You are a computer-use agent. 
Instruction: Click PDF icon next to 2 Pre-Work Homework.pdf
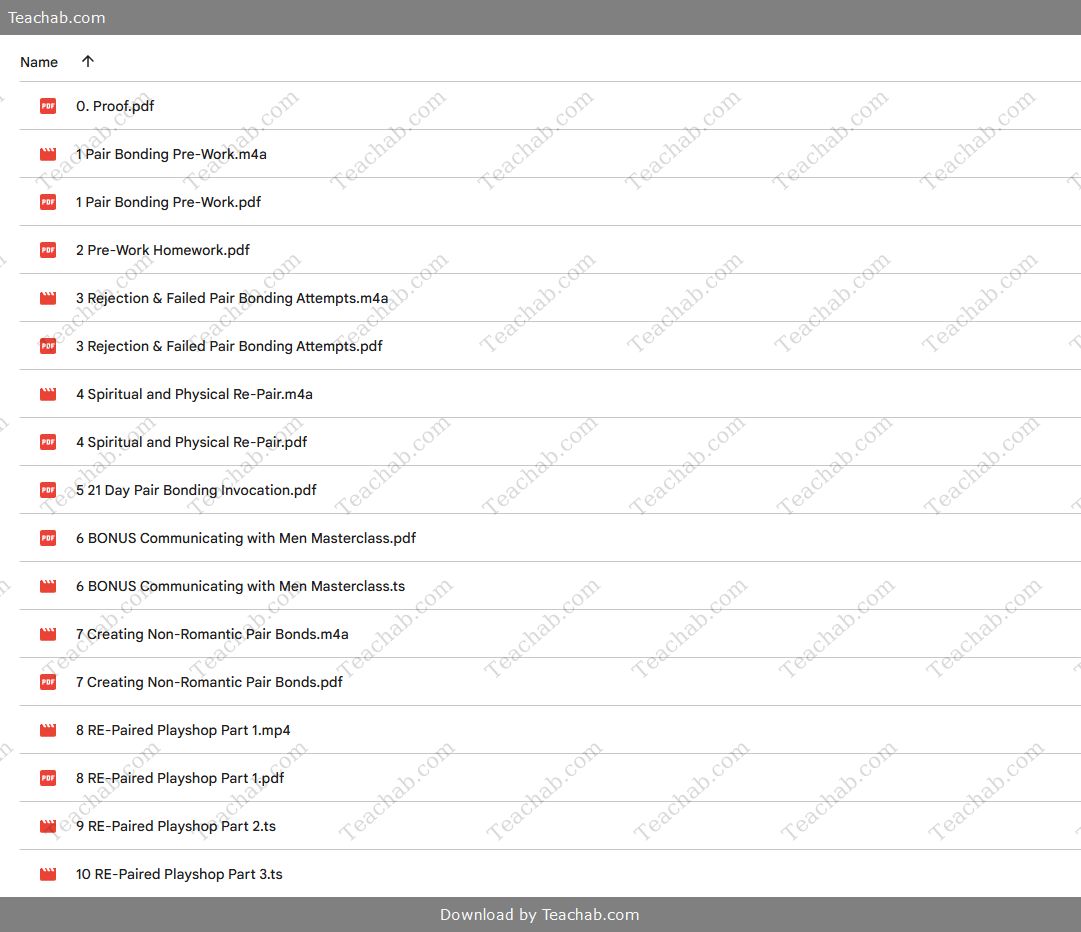pos(48,250)
